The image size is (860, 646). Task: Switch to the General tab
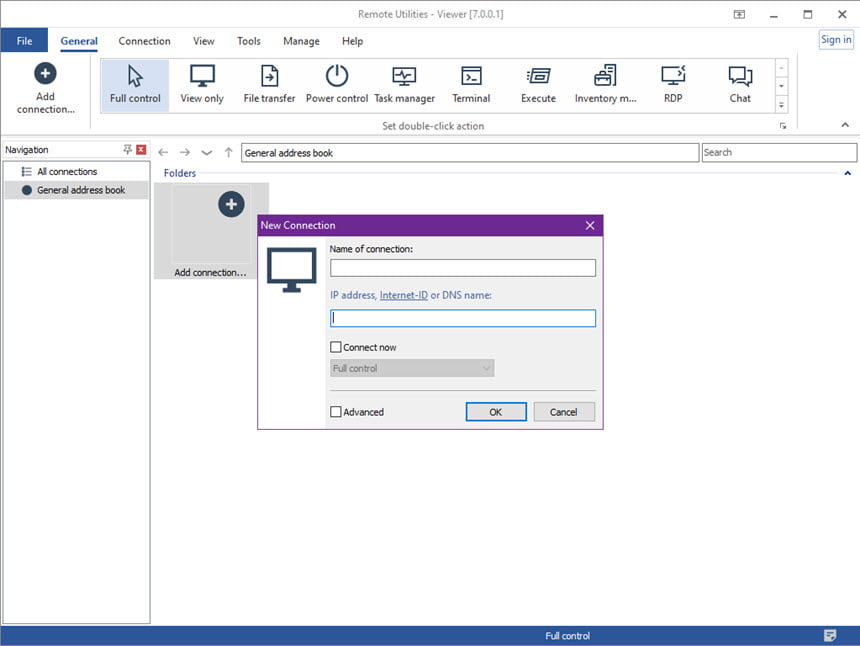(79, 41)
